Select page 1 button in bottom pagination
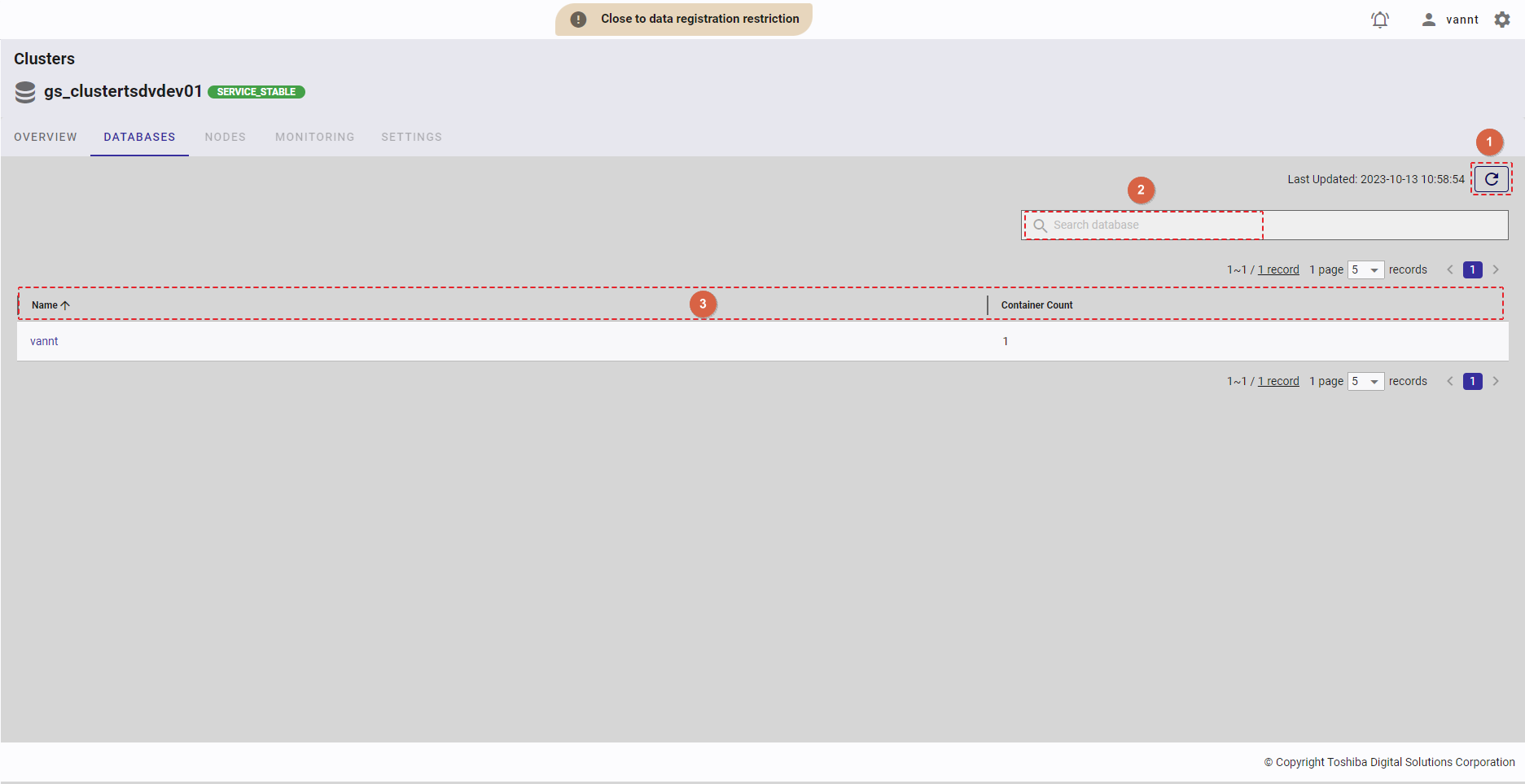 click(x=1472, y=381)
